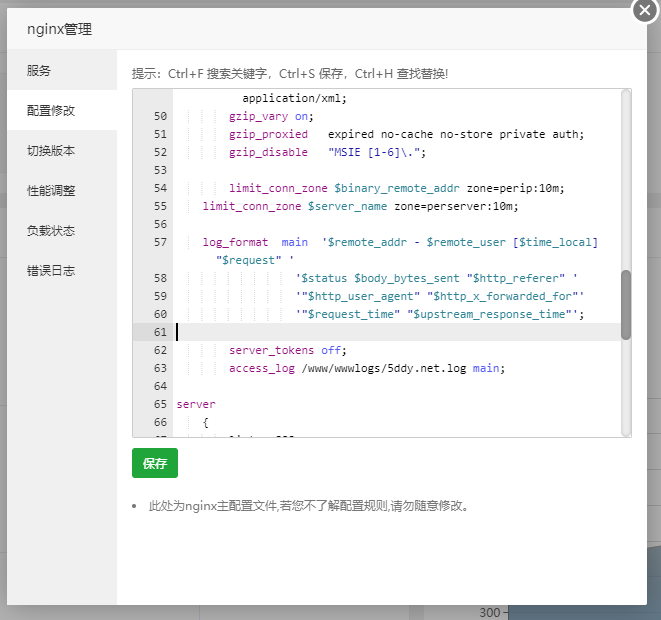Viewport: 661px width, 620px height.
Task: Open the 服务 tab
Action: [62, 70]
